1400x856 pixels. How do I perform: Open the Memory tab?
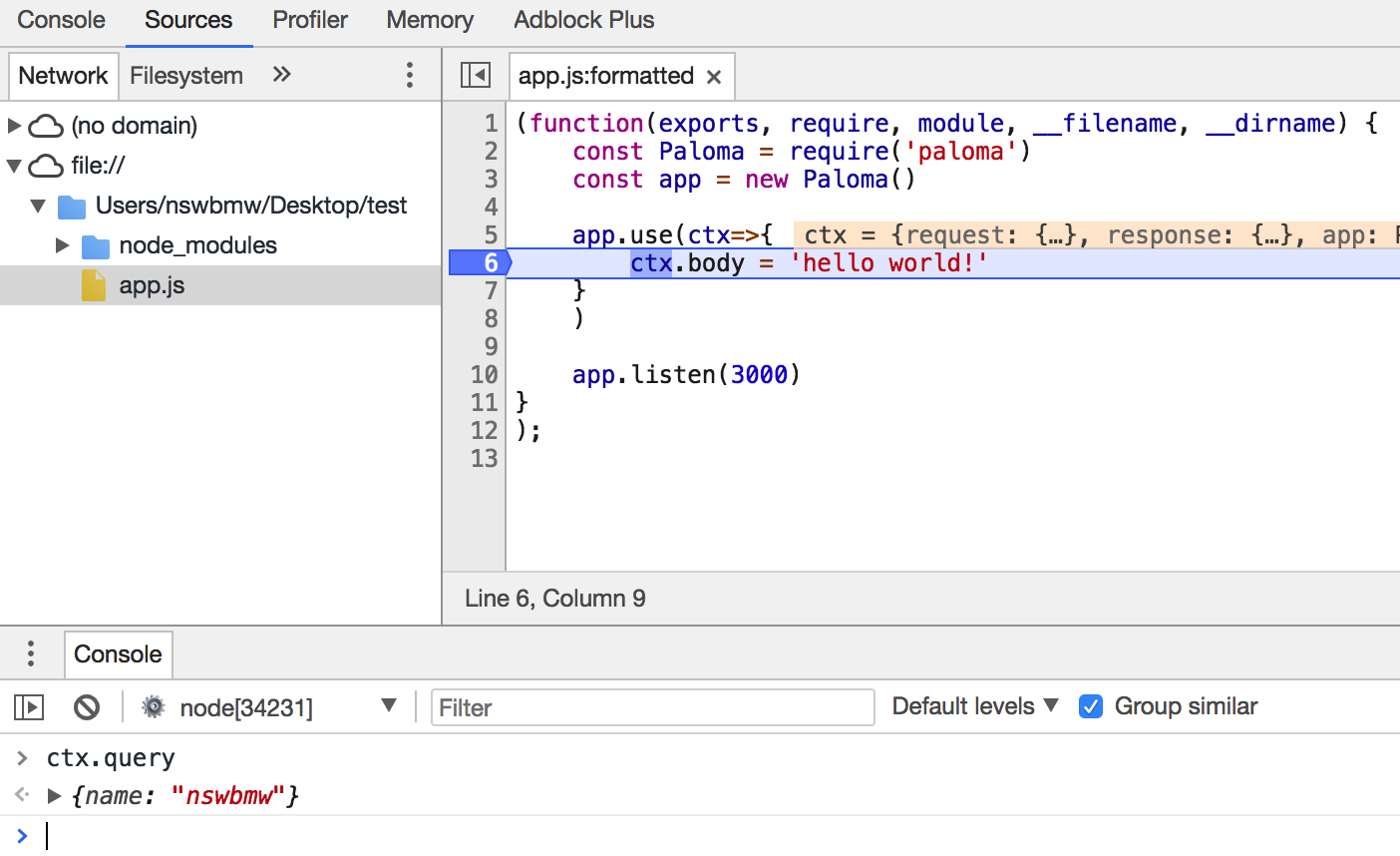point(430,20)
